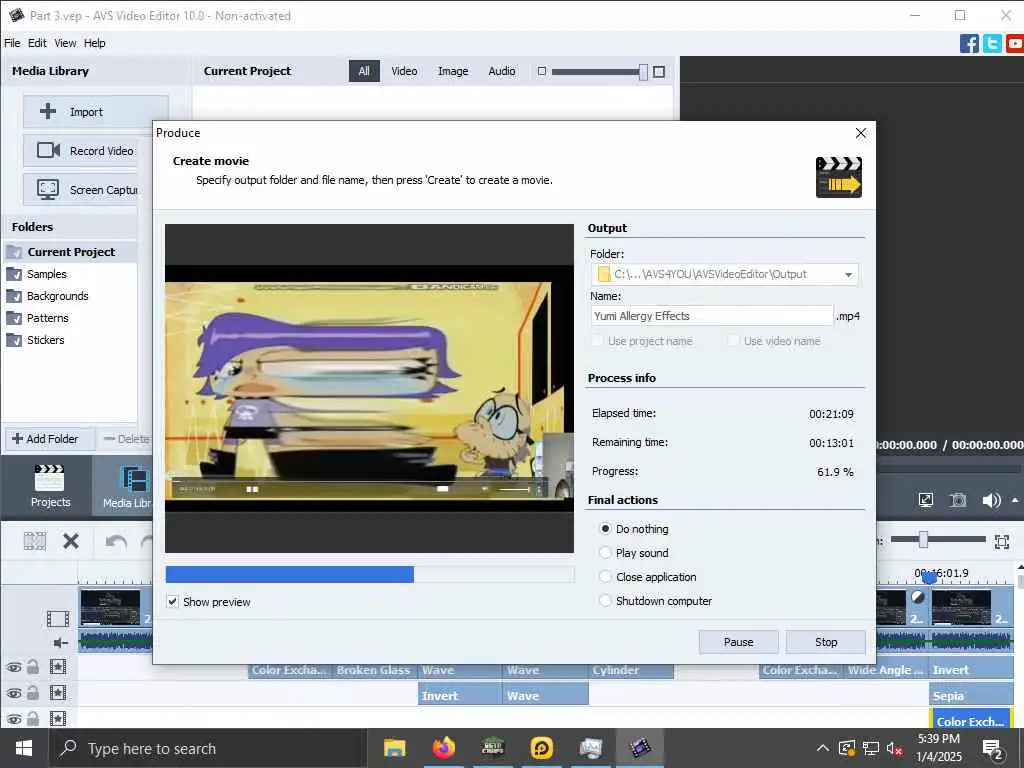
Task: Click the zoom-to-fit timeline icon
Action: [x=1002, y=541]
